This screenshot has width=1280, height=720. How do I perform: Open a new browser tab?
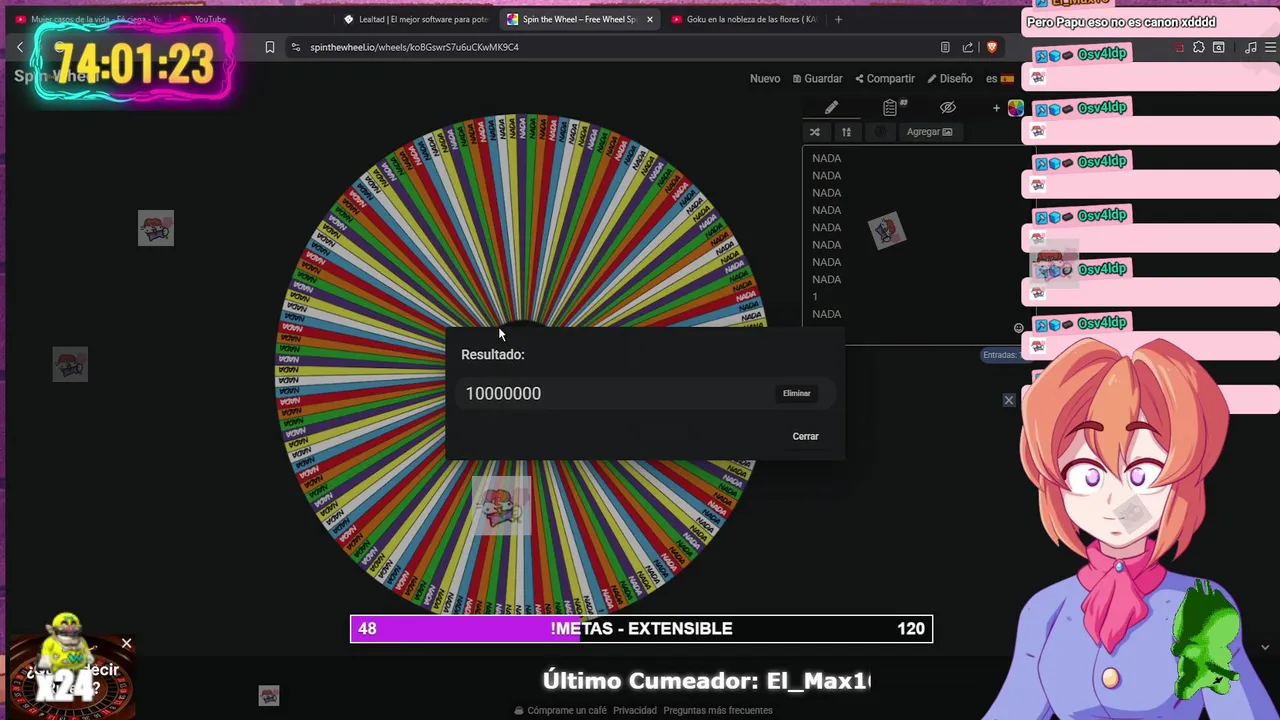tap(838, 19)
